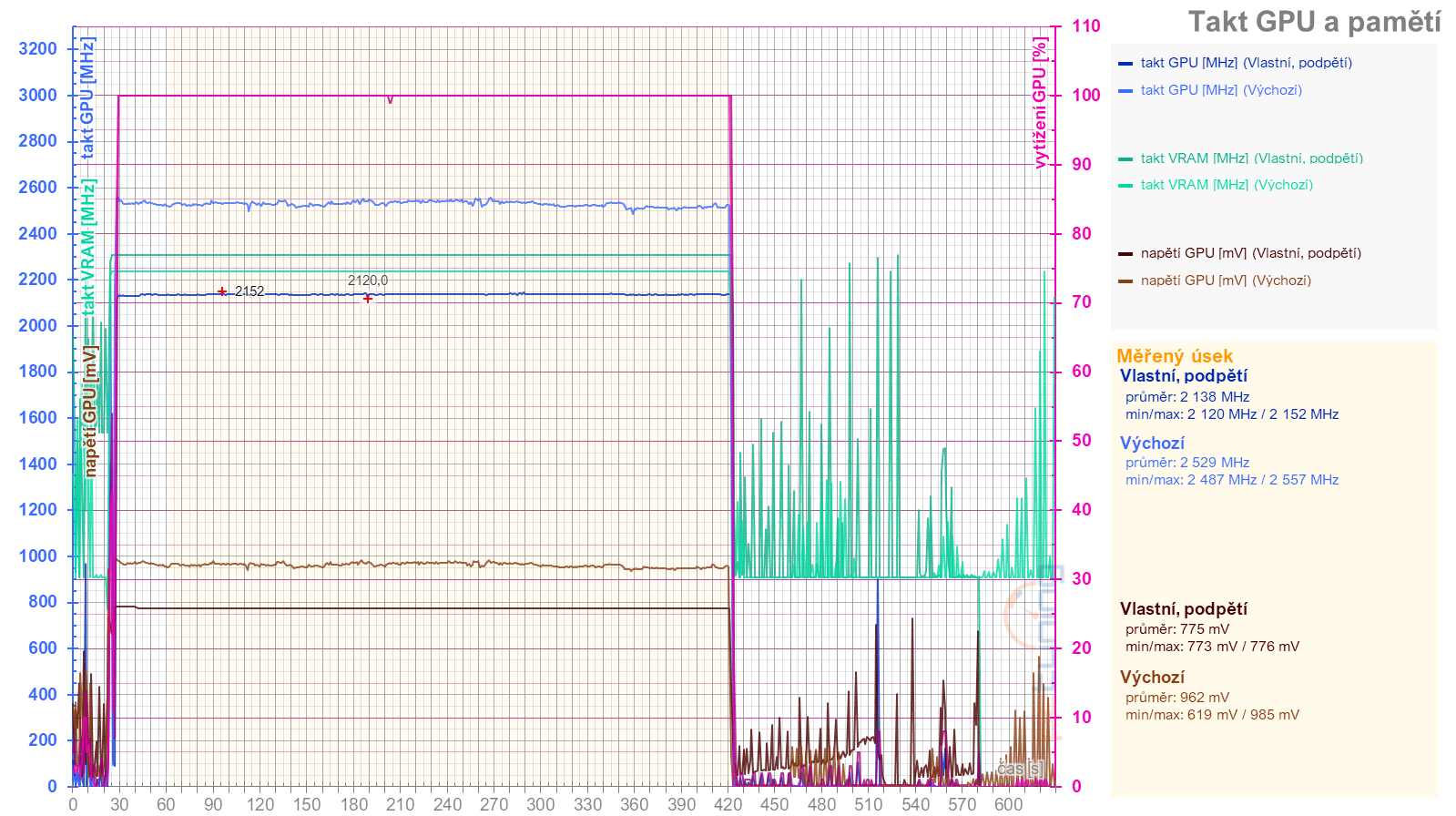This screenshot has height=816, width=1456.
Task: Click the čas [s] axis label
Action: click(x=1019, y=769)
